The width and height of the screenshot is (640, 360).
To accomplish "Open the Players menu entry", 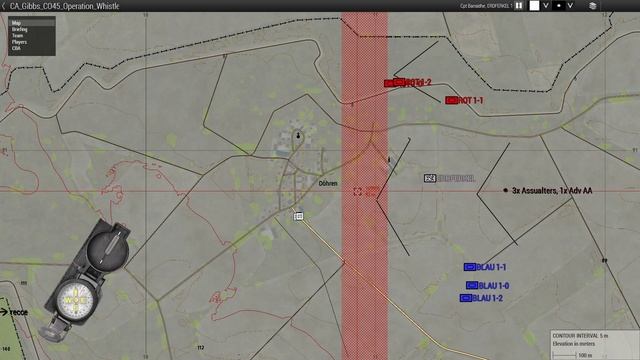I will tap(32, 42).
